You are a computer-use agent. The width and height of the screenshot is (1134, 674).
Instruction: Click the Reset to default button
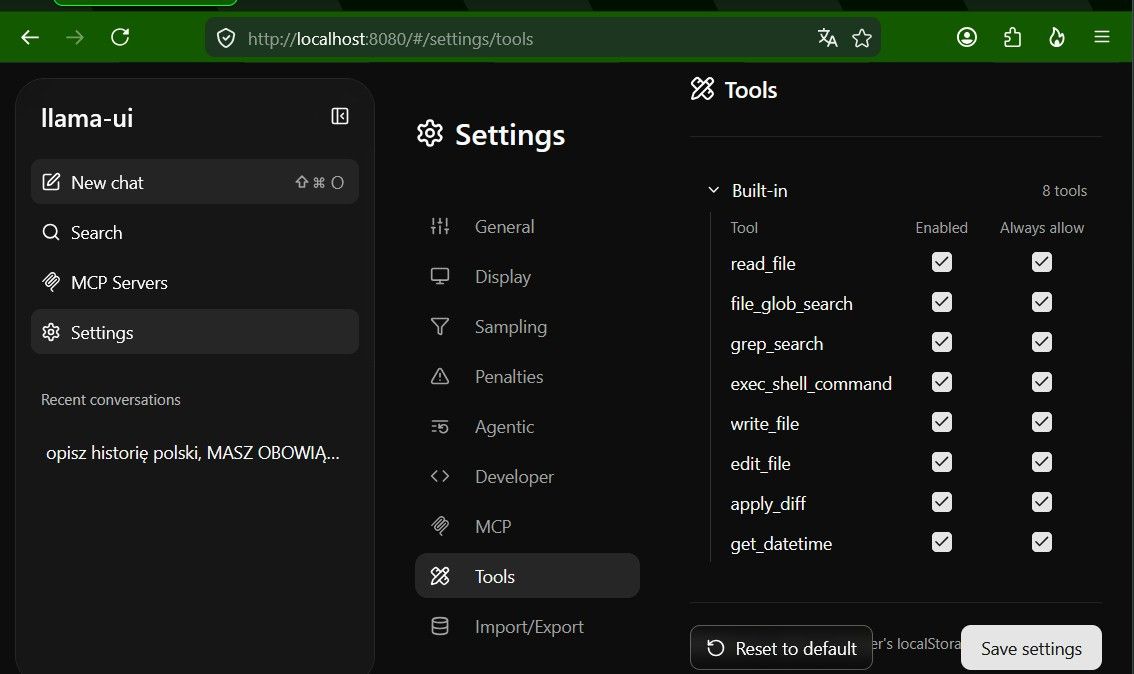click(x=781, y=648)
